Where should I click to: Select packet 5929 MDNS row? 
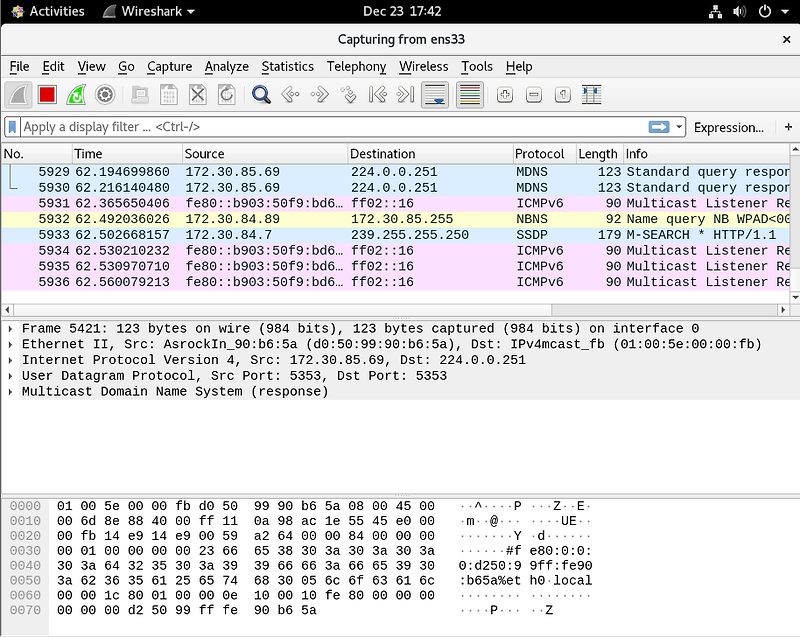tap(395, 172)
